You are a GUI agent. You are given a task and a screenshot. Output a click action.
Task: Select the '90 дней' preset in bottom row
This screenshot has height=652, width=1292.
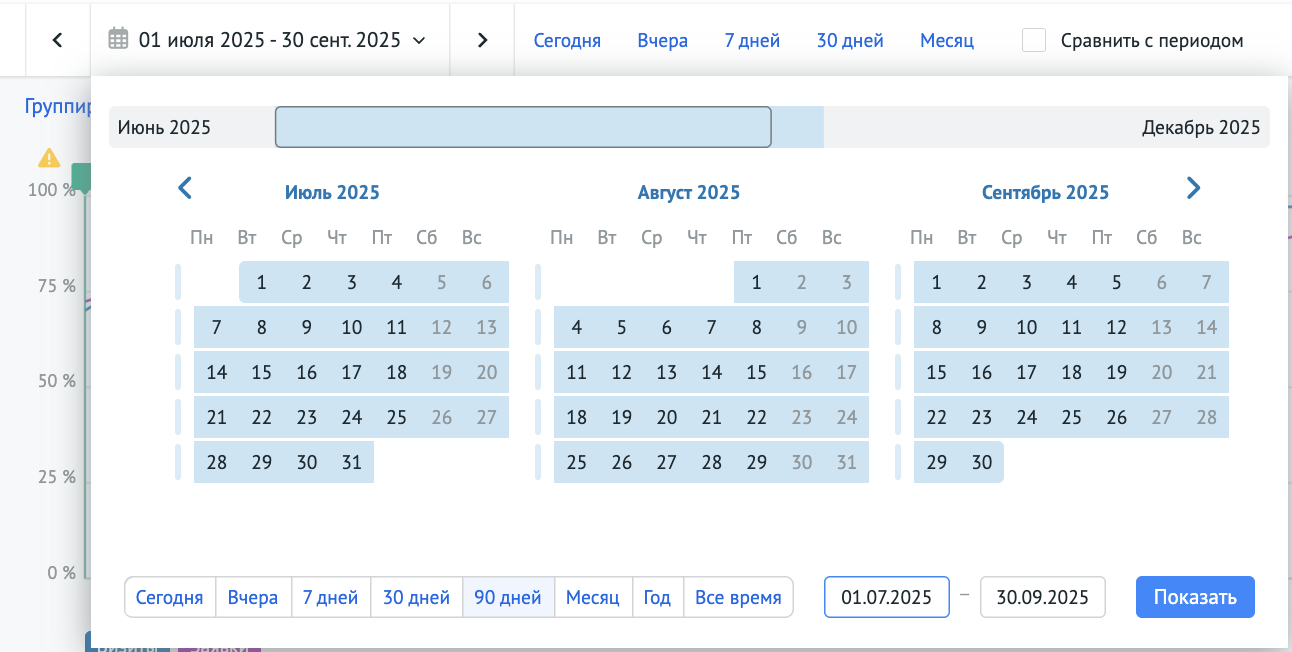(508, 597)
